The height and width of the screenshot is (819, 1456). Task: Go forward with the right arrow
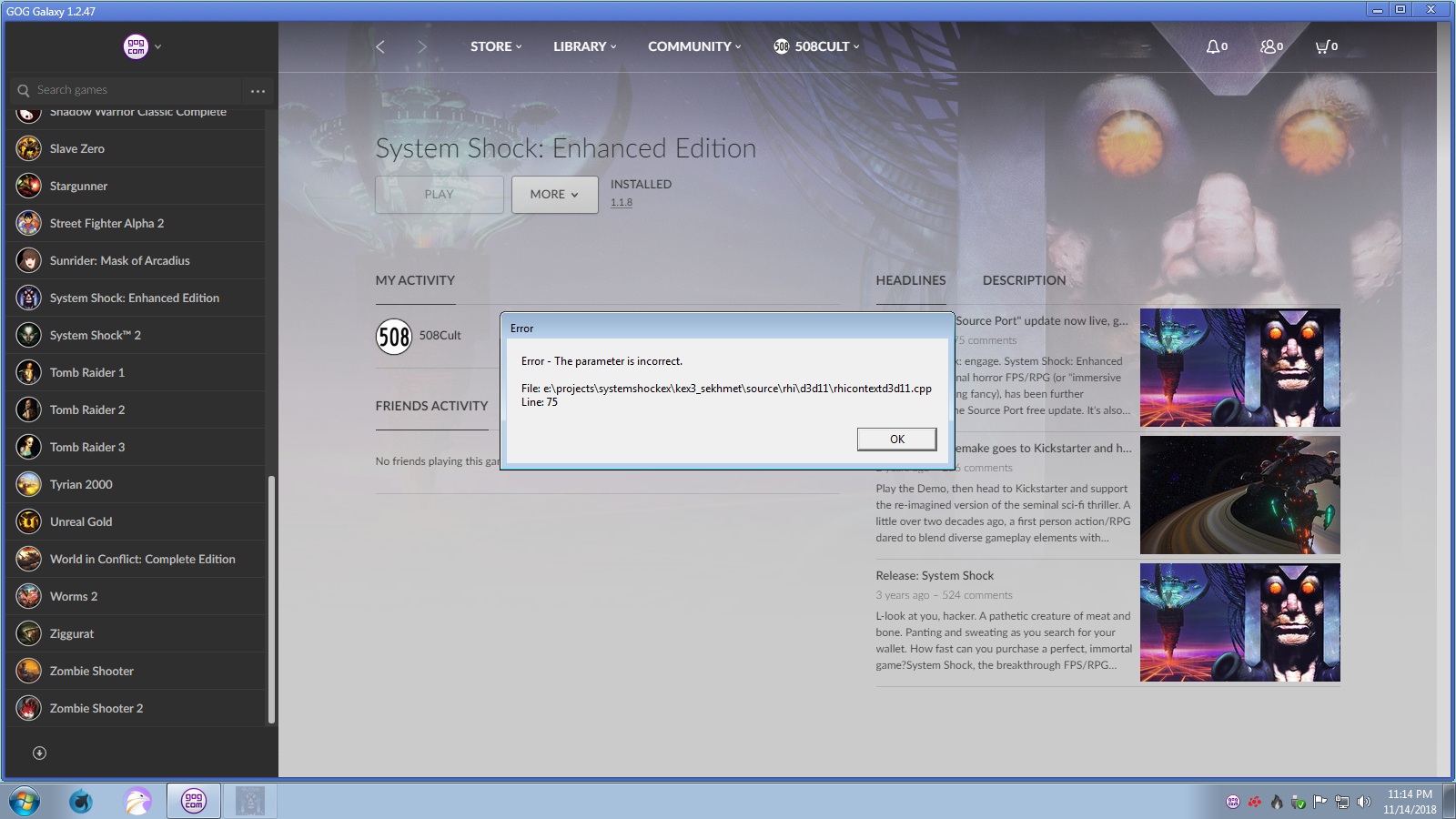pos(421,46)
